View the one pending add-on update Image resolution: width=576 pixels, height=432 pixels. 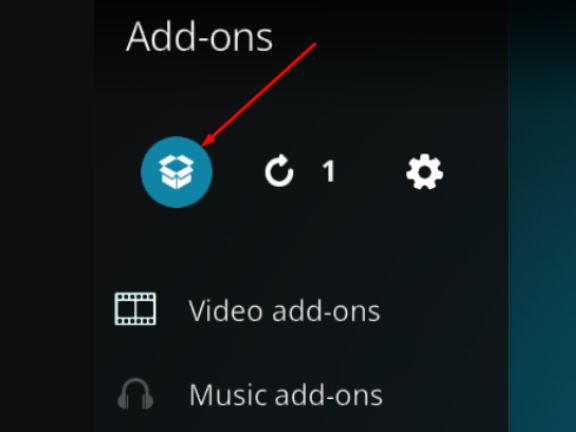pos(328,171)
